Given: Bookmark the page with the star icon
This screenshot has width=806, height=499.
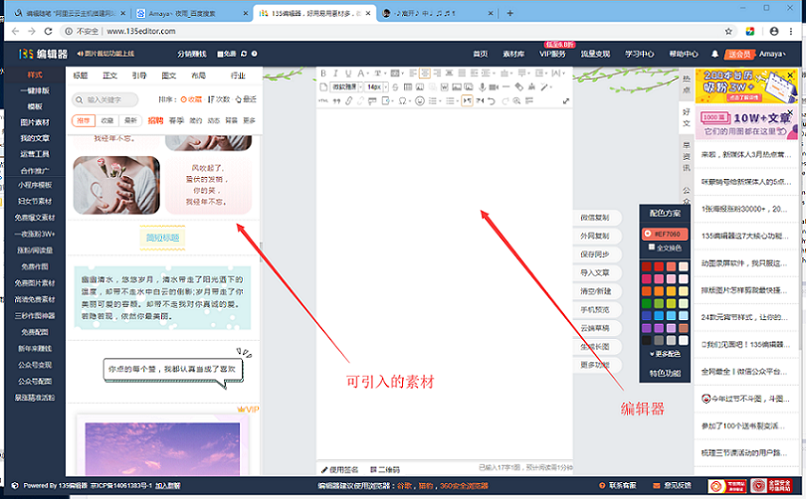Looking at the screenshot, I should point(728,31).
